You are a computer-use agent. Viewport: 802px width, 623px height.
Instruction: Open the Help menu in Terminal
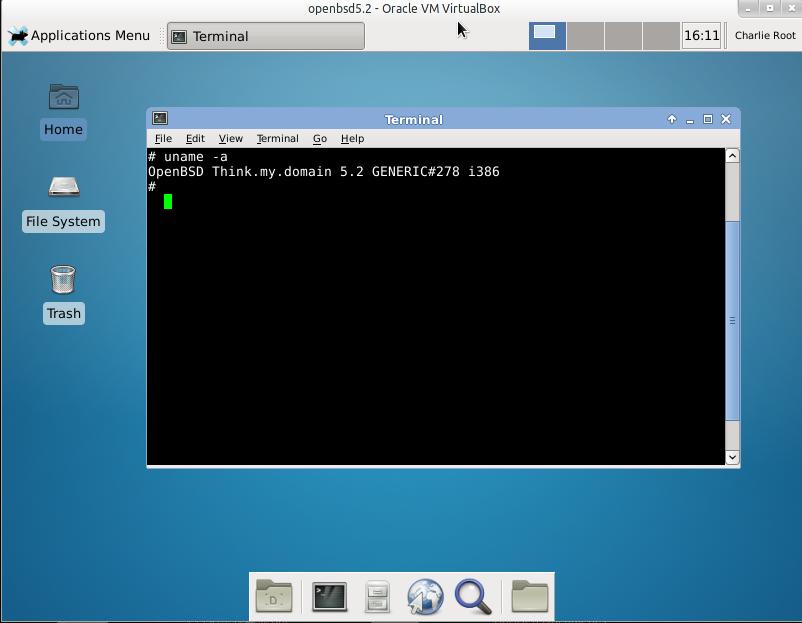352,139
